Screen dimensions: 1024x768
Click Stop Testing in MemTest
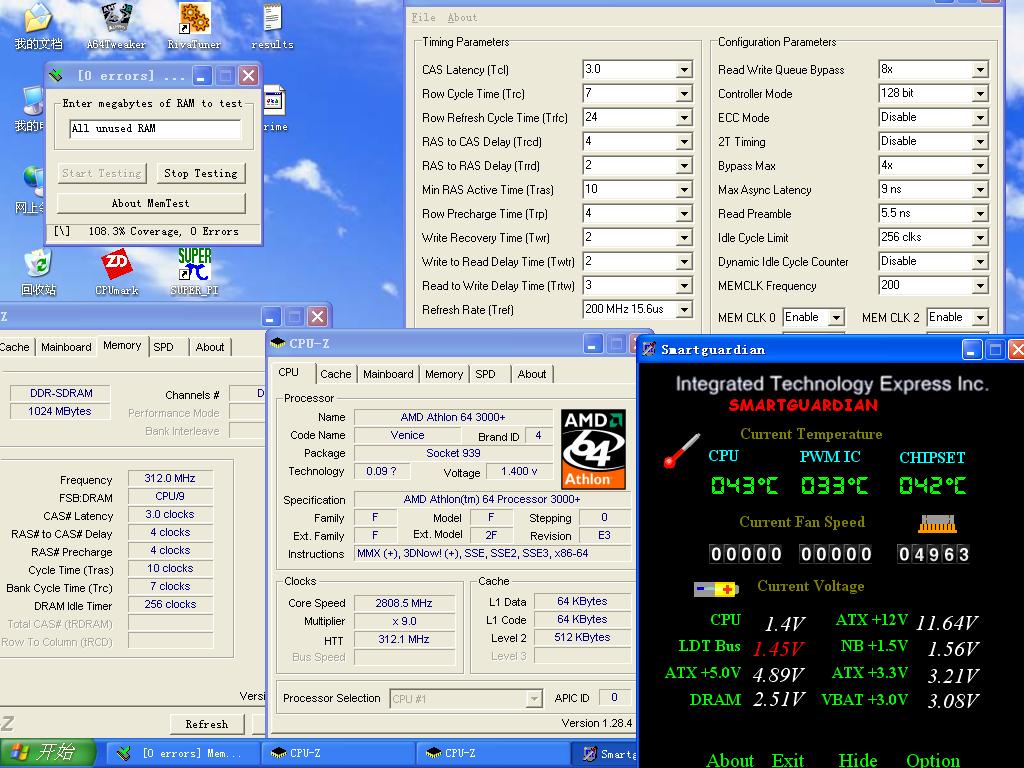(201, 173)
